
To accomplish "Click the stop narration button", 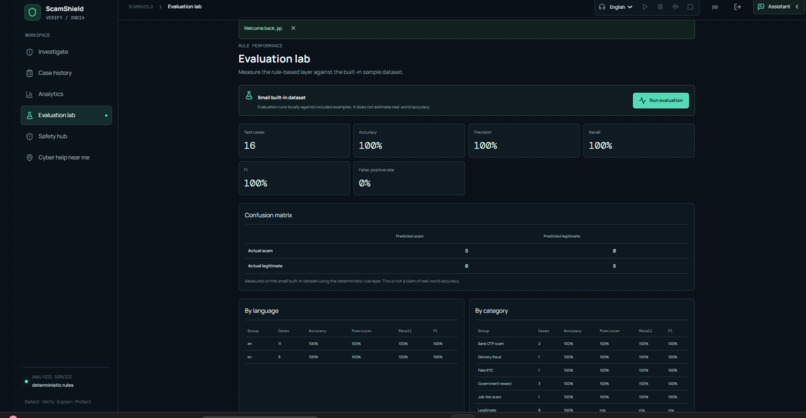I will click(x=690, y=7).
